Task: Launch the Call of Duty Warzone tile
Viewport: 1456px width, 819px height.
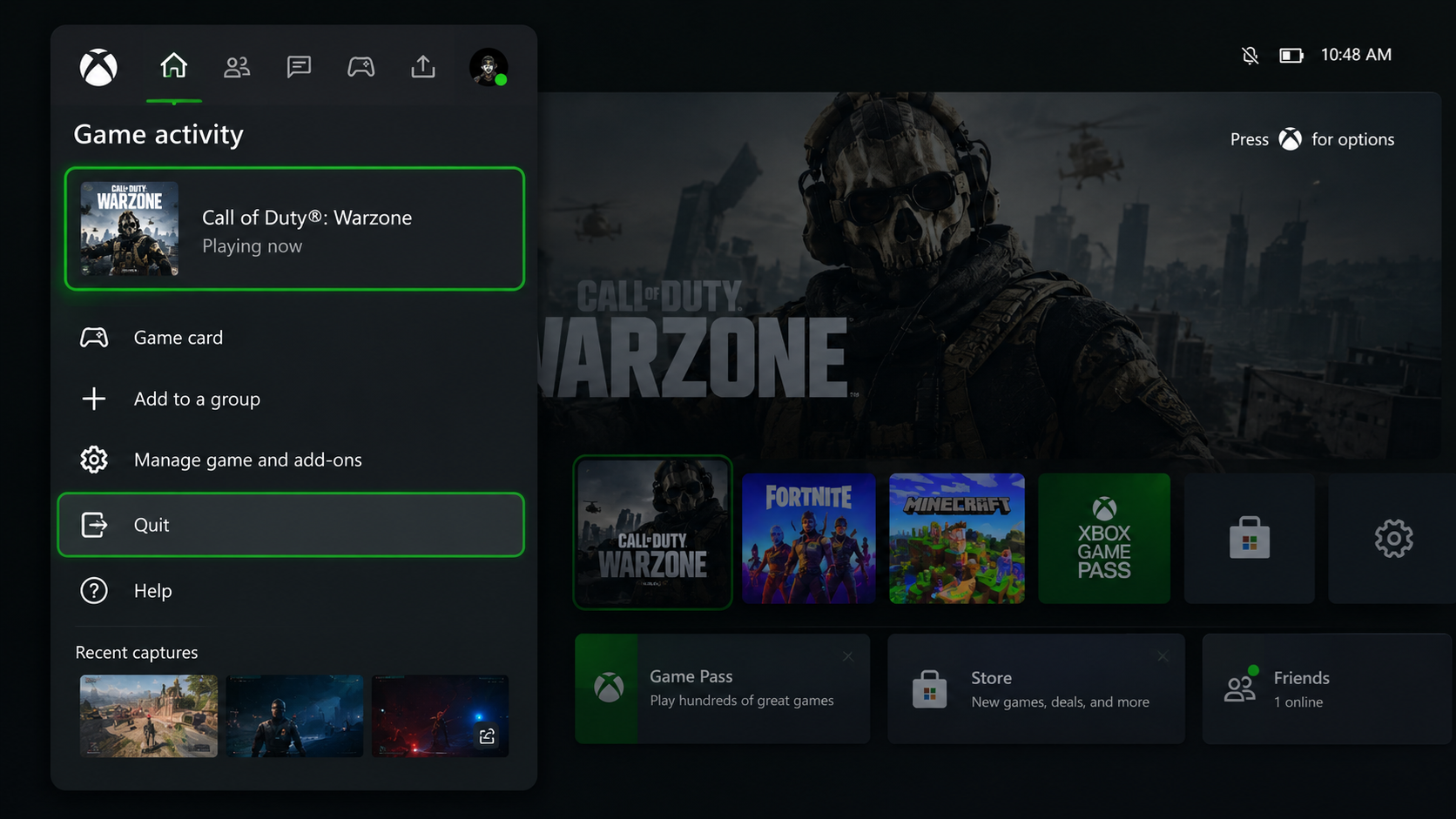Action: [652, 533]
